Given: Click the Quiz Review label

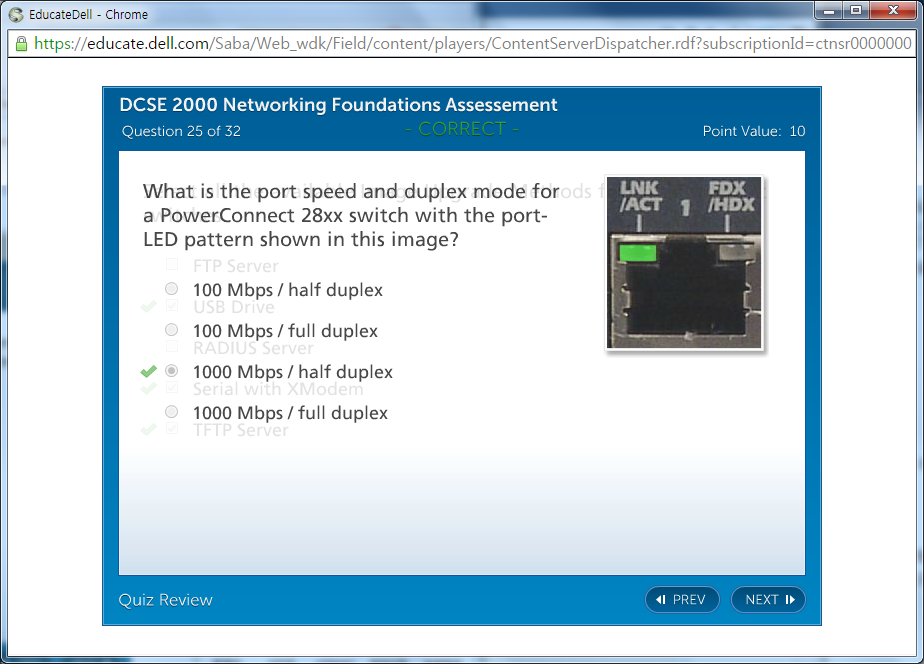Looking at the screenshot, I should [x=165, y=600].
